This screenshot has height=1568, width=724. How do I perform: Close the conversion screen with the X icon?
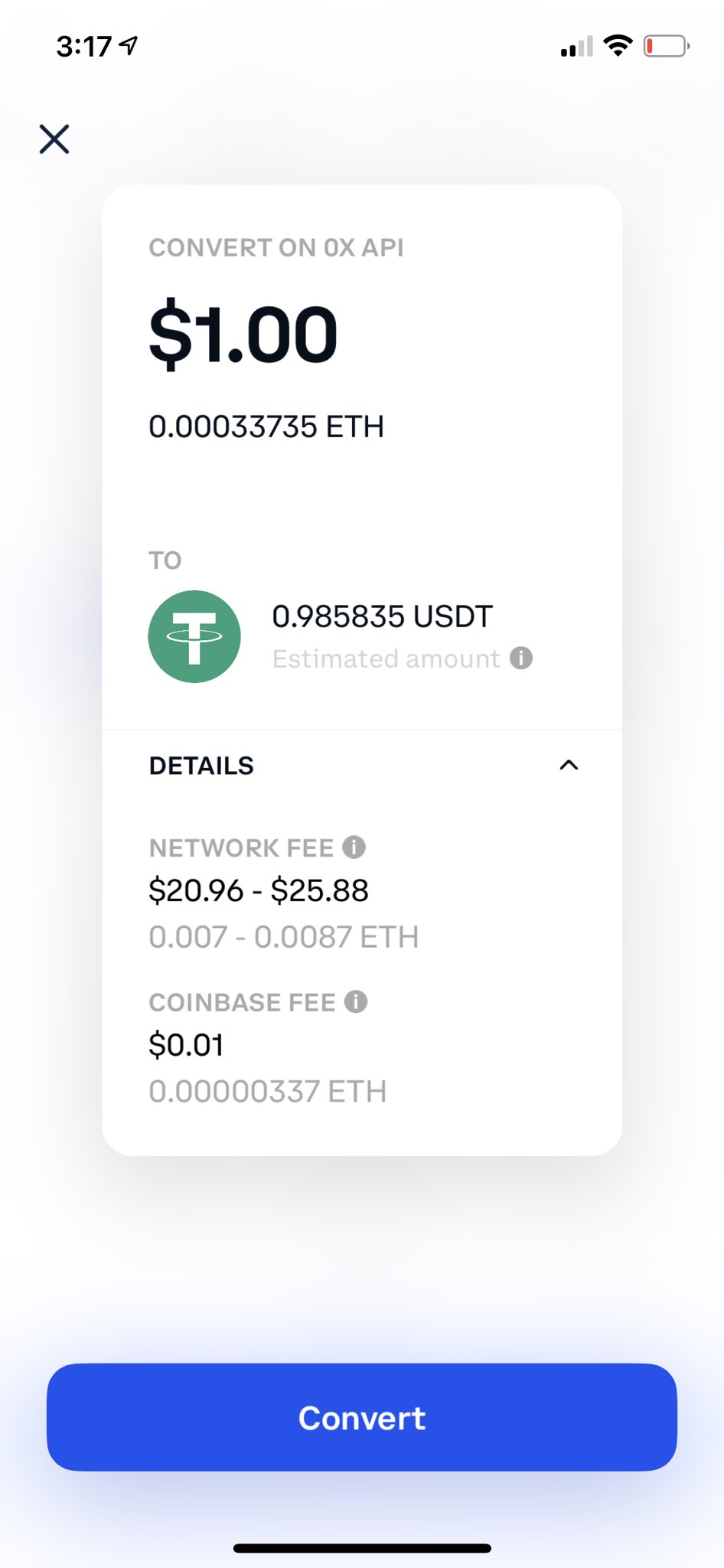tap(54, 139)
